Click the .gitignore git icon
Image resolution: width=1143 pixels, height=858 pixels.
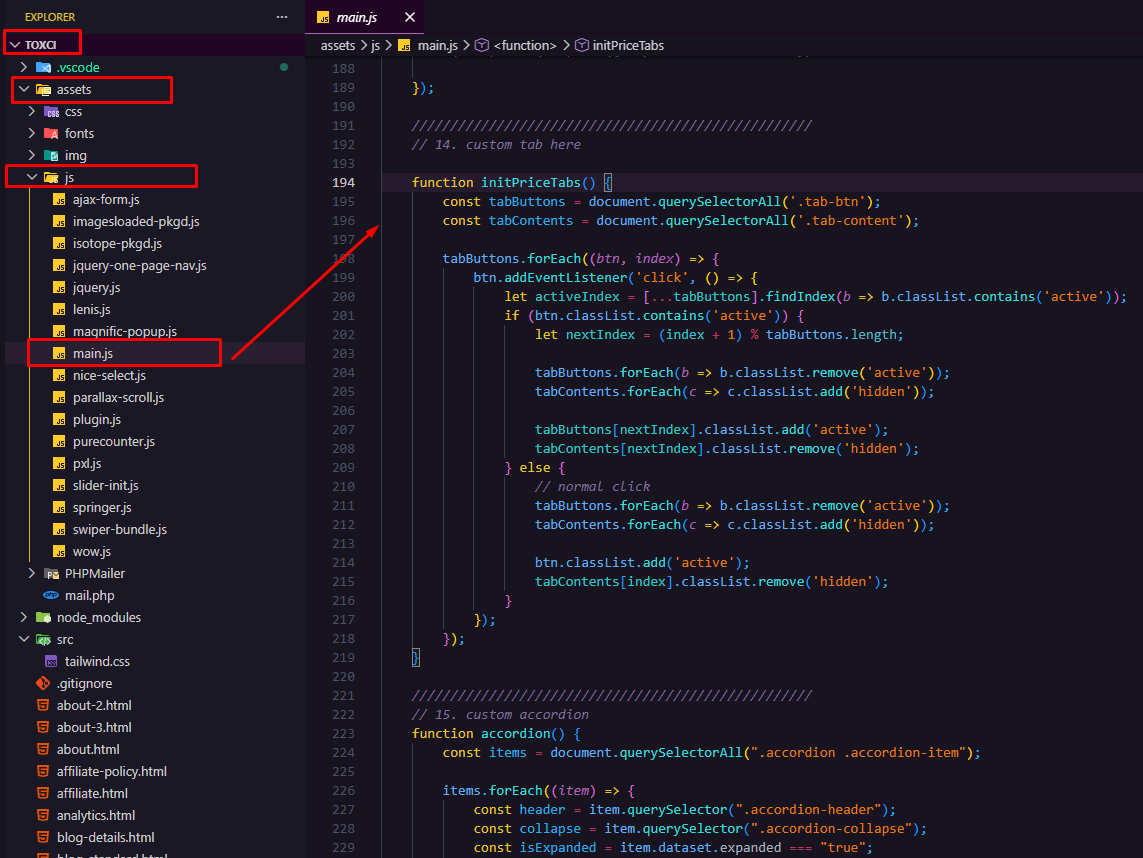(43, 683)
